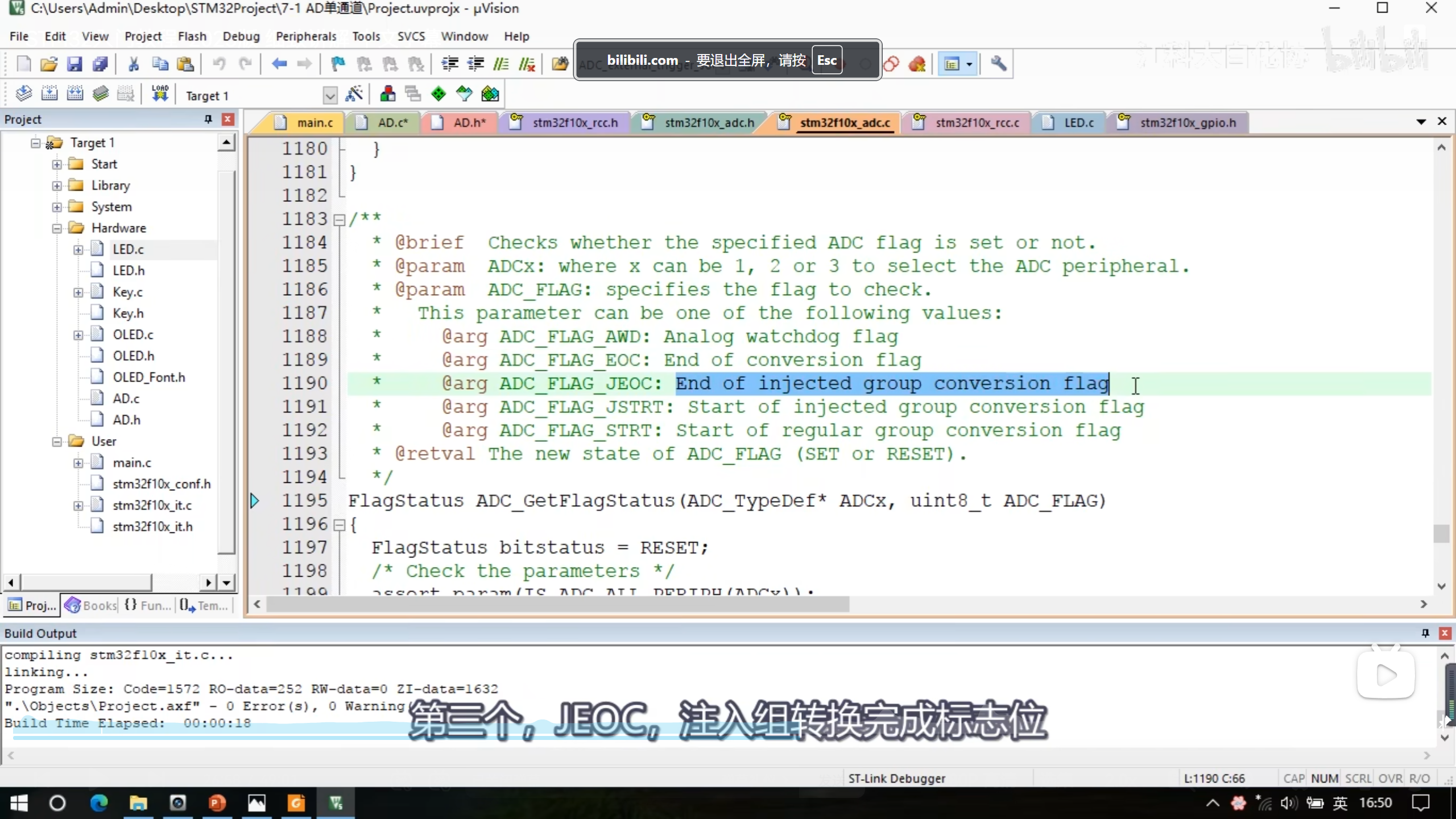Open the editor tab list dropdown arrow
1456x819 pixels.
tap(1421, 122)
